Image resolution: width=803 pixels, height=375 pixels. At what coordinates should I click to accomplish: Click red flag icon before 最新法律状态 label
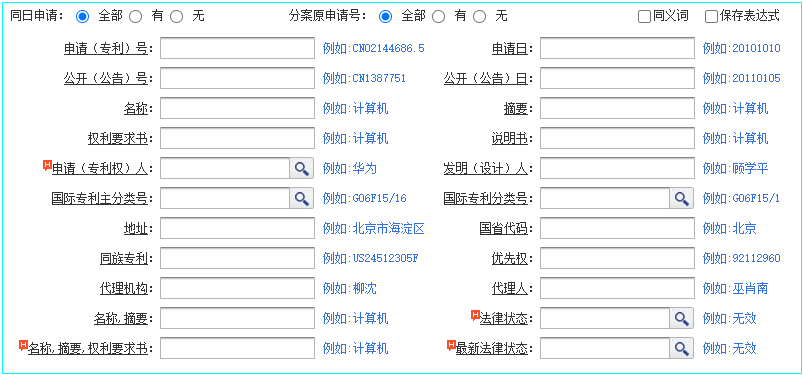(x=451, y=345)
